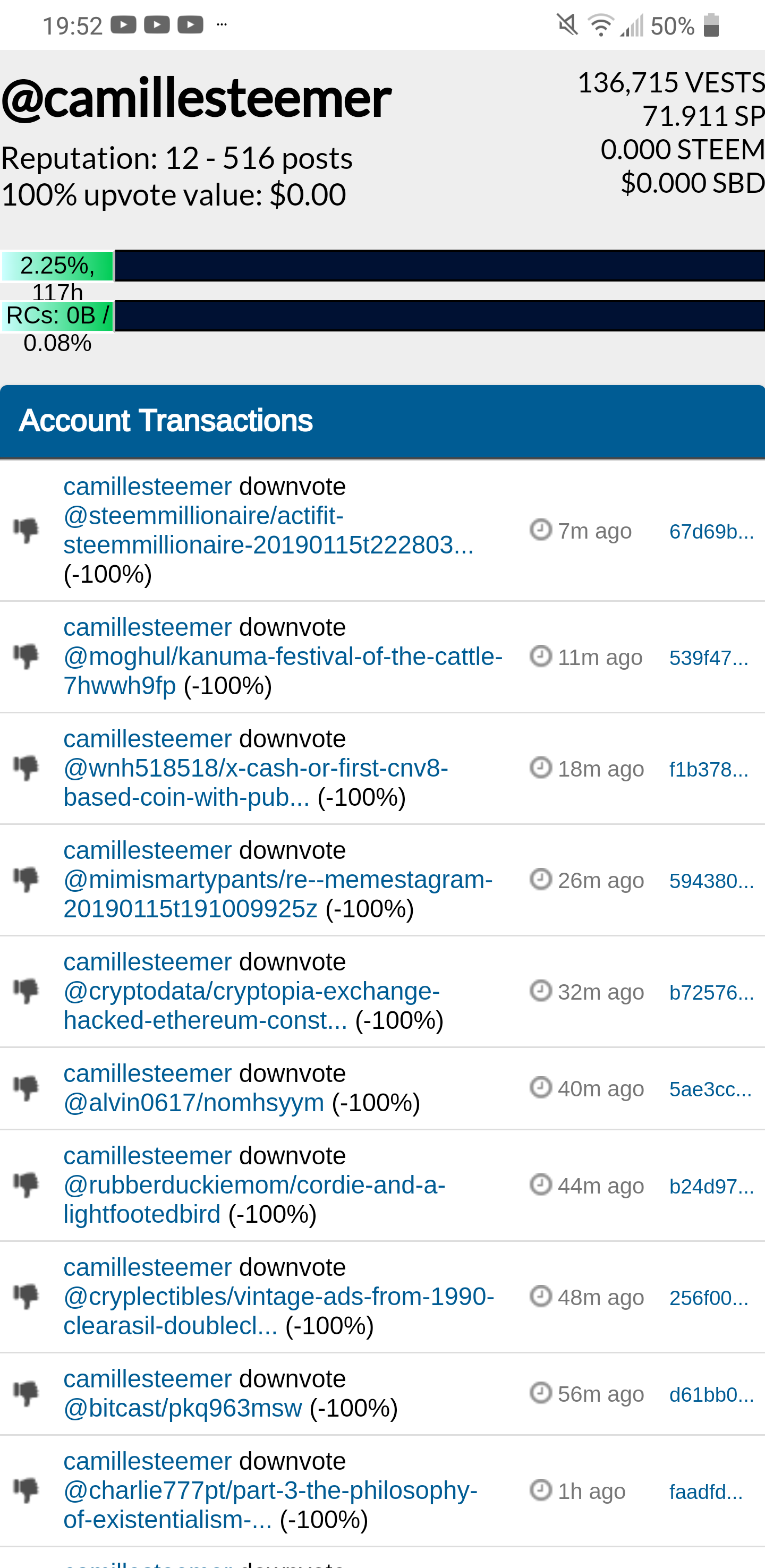Click clock icon next to 7m ago
The image size is (765, 1568).
click(x=540, y=530)
